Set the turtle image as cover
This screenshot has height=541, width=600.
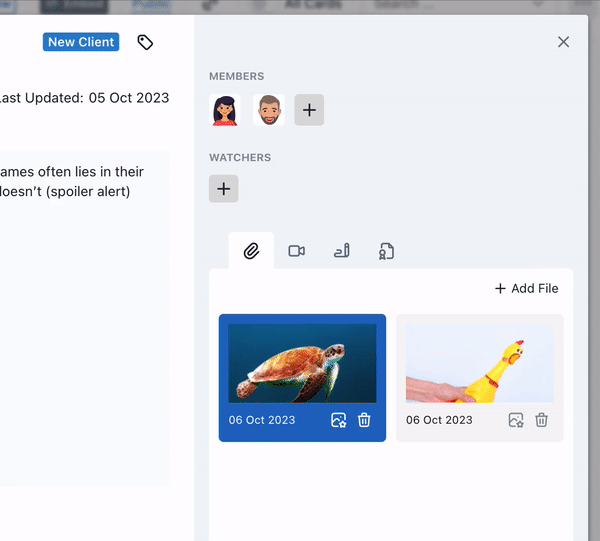pyautogui.click(x=338, y=420)
